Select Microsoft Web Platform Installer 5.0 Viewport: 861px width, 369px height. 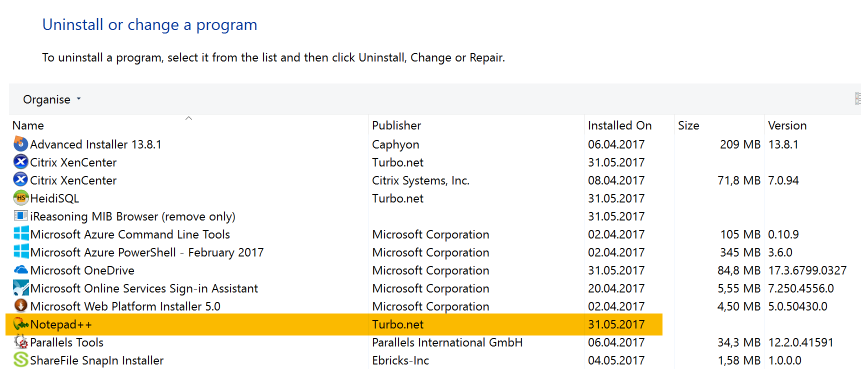tap(125, 306)
